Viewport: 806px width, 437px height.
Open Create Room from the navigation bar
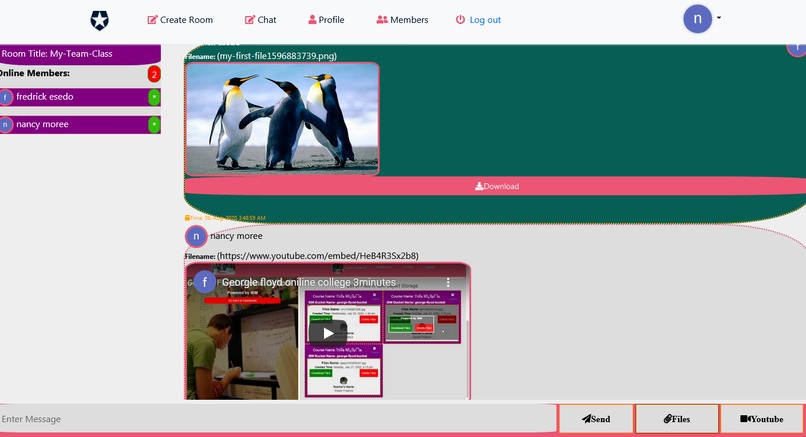(180, 20)
